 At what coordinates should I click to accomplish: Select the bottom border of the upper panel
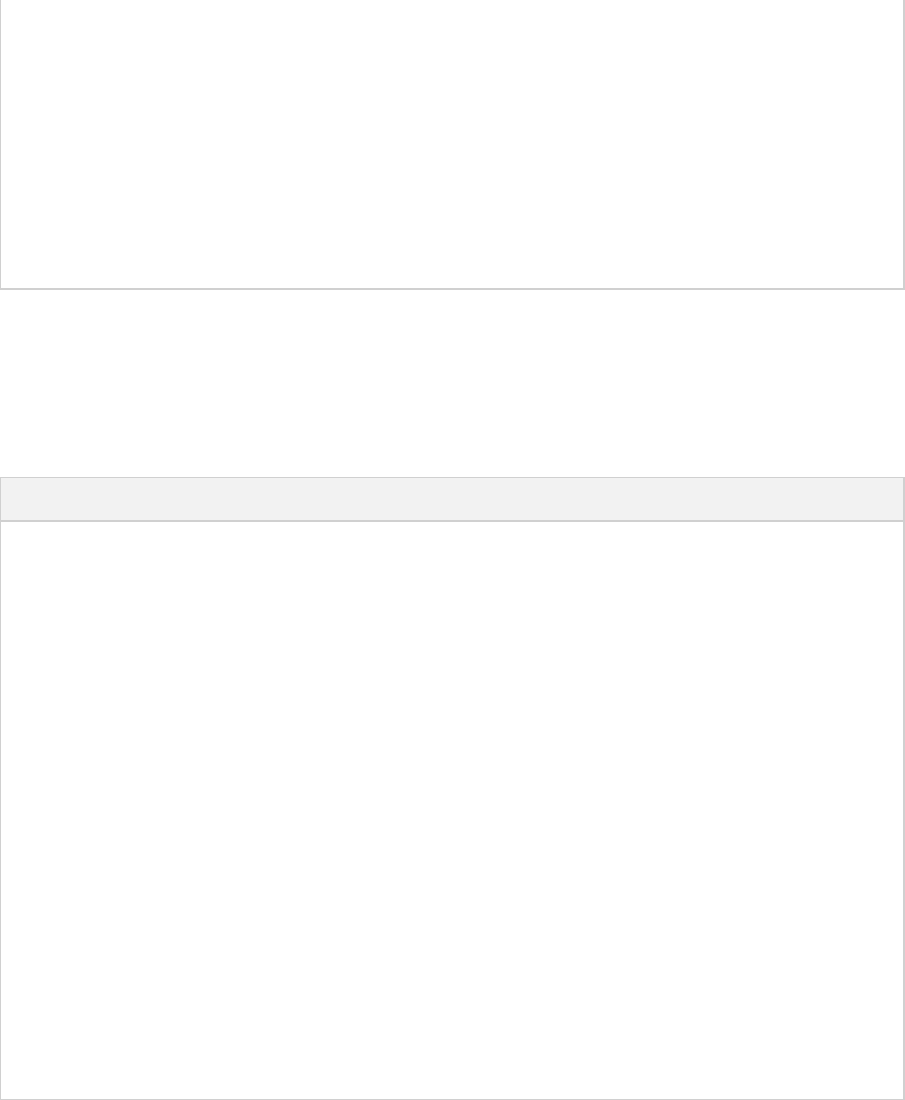452,288
